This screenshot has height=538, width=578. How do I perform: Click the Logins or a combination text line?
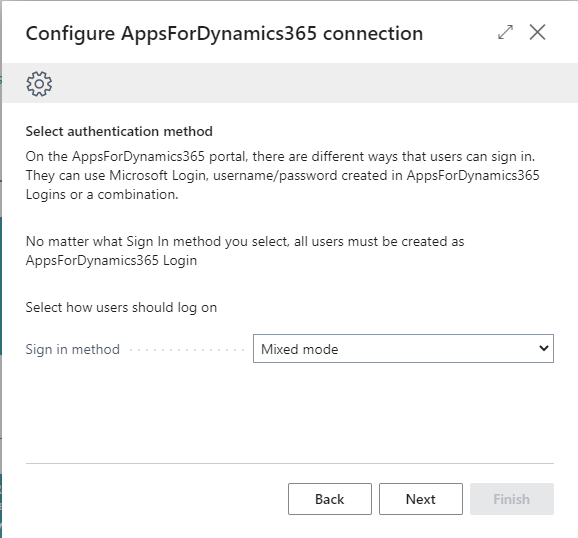[102, 194]
